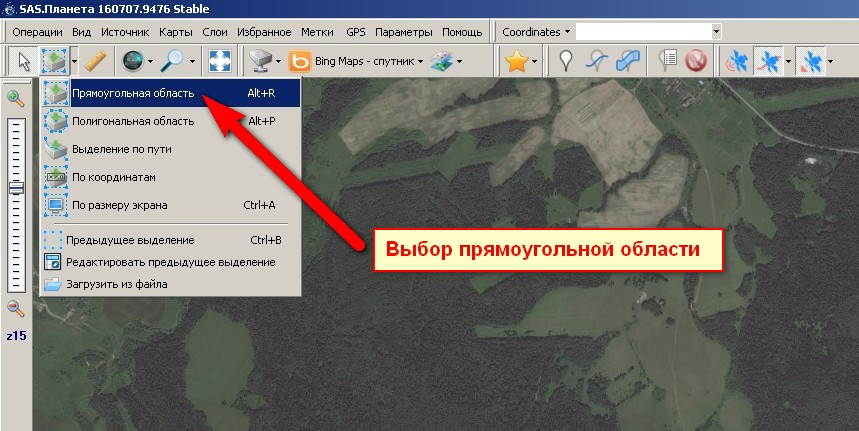The height and width of the screenshot is (431, 859).
Task: Toggle the GPS connect receiver icon
Action: point(737,62)
